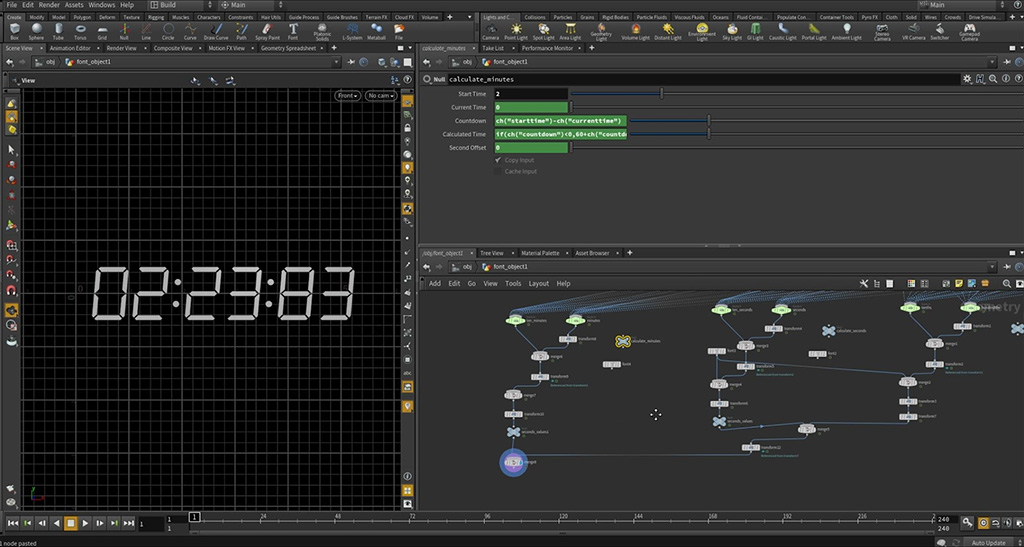Enable the Cache Input checkbox
The height and width of the screenshot is (547, 1024).
tap(498, 172)
